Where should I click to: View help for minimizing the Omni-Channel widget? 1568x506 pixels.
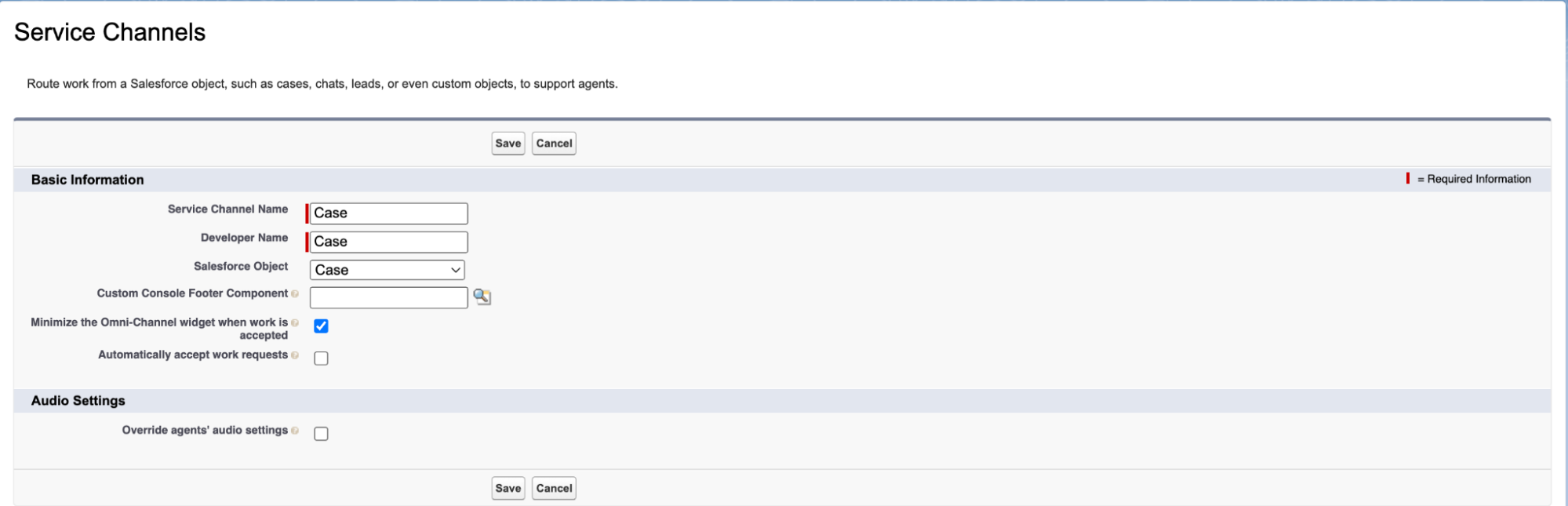[296, 322]
